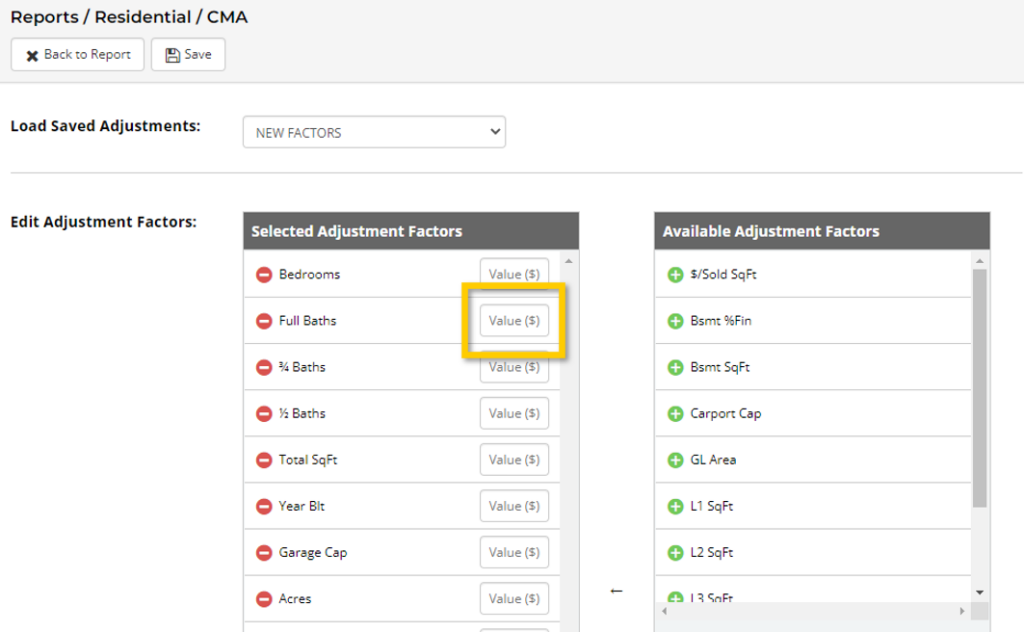The height and width of the screenshot is (632, 1024).
Task: Click scroll down arrow in Available Factors list
Action: [x=980, y=593]
